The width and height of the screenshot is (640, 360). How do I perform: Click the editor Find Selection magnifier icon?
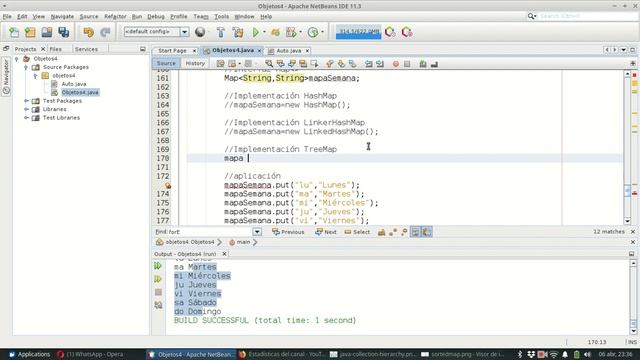click(269, 64)
